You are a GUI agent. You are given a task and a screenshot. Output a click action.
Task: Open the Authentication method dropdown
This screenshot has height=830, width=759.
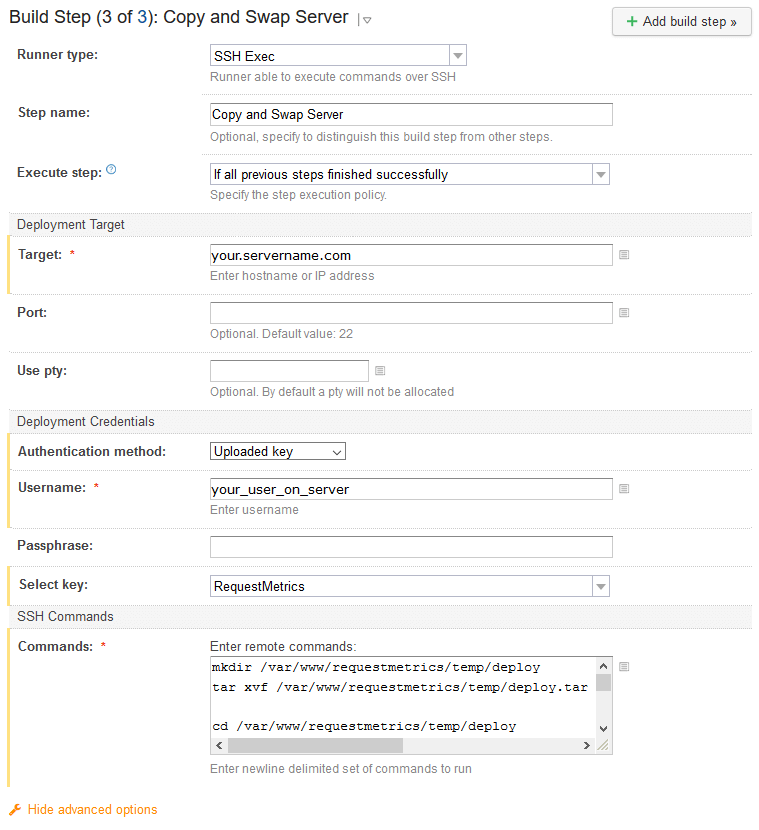(x=335, y=451)
